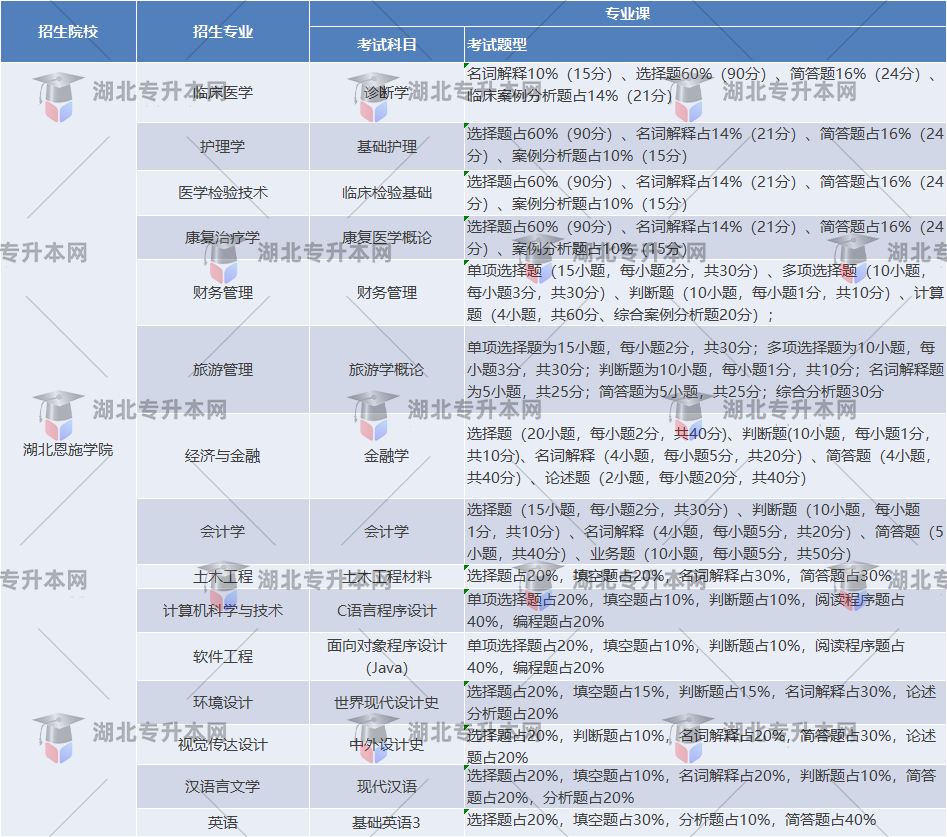Select the C语言程序设计 subject cell
Viewport: 947px width, 837px height.
(387, 611)
